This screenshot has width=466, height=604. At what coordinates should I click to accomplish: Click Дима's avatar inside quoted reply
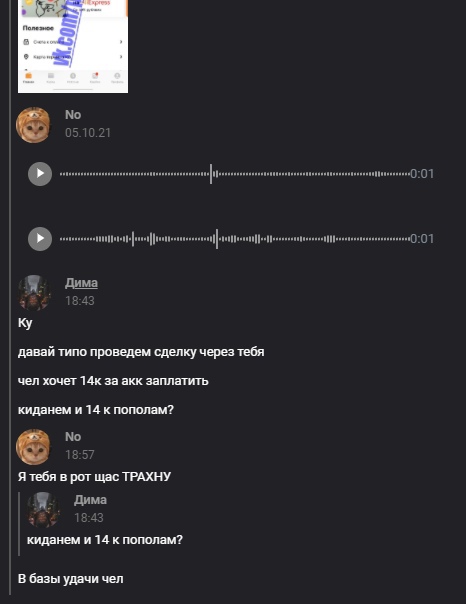point(43,510)
